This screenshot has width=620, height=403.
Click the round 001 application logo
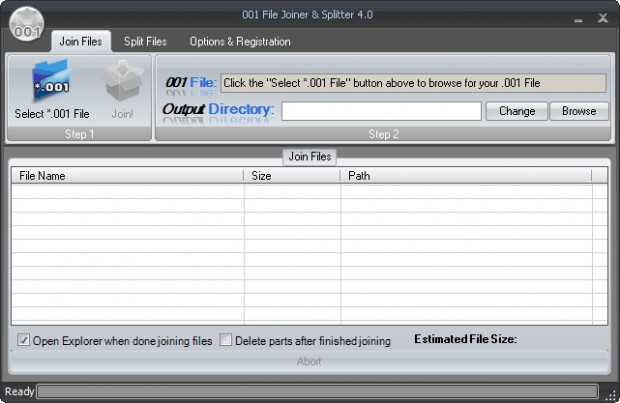point(26,25)
